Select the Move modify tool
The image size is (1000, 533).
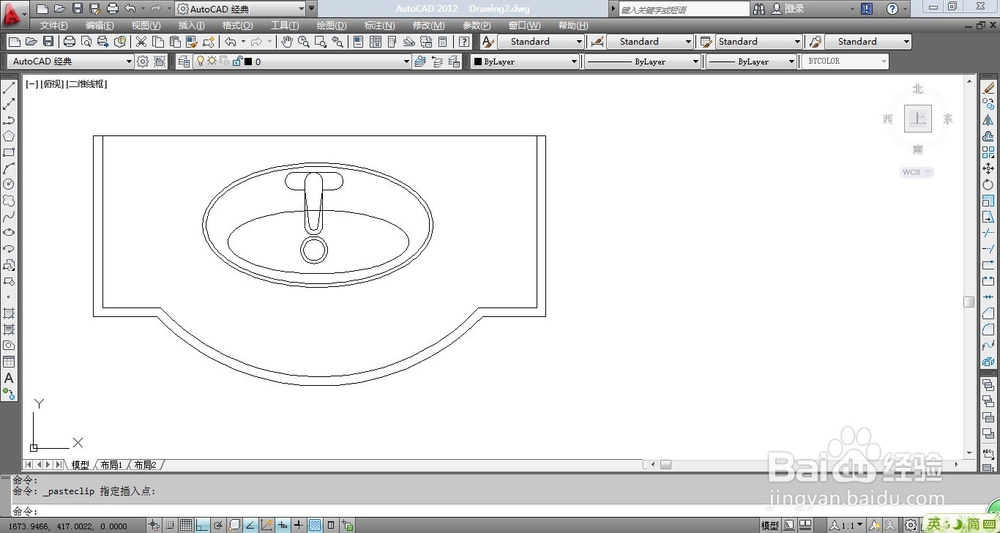pos(989,168)
